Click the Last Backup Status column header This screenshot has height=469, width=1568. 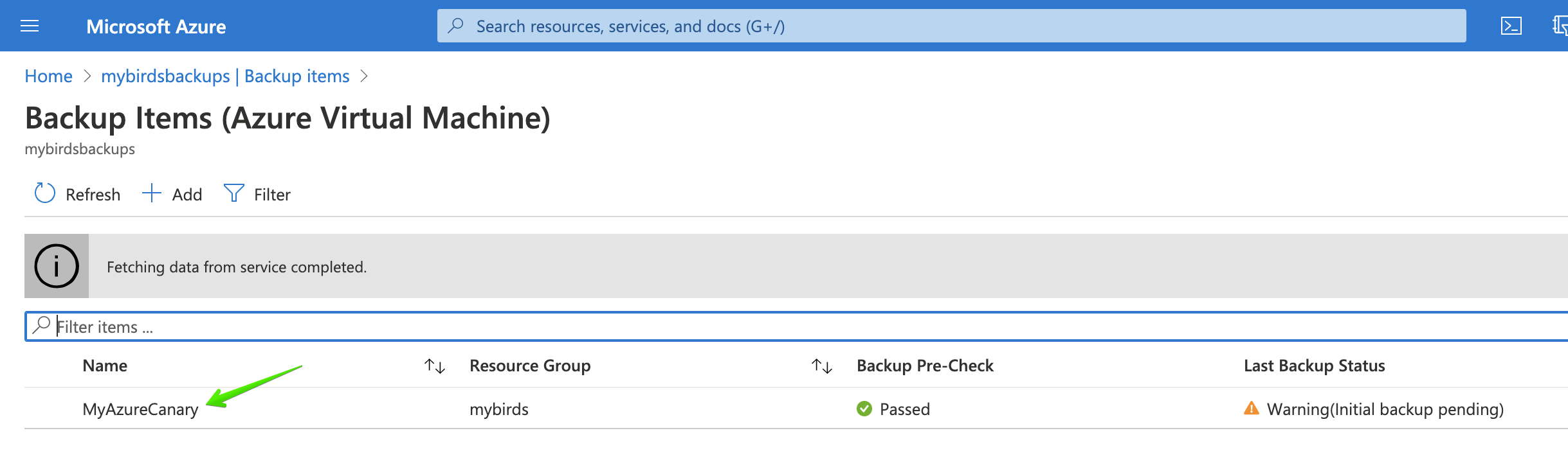pyautogui.click(x=1314, y=366)
